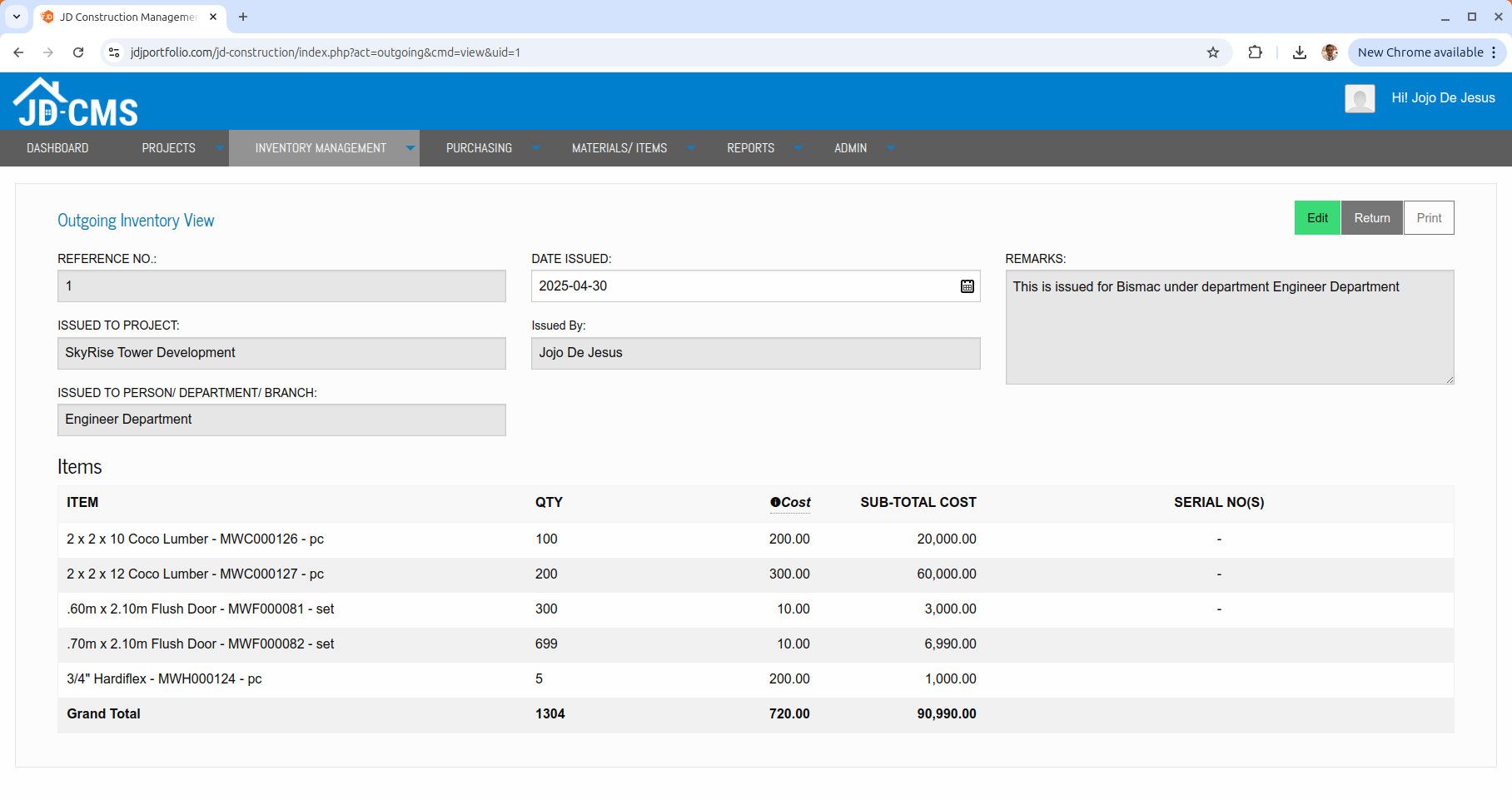Click the JD-CMS house logo
1512x800 pixels.
click(75, 103)
